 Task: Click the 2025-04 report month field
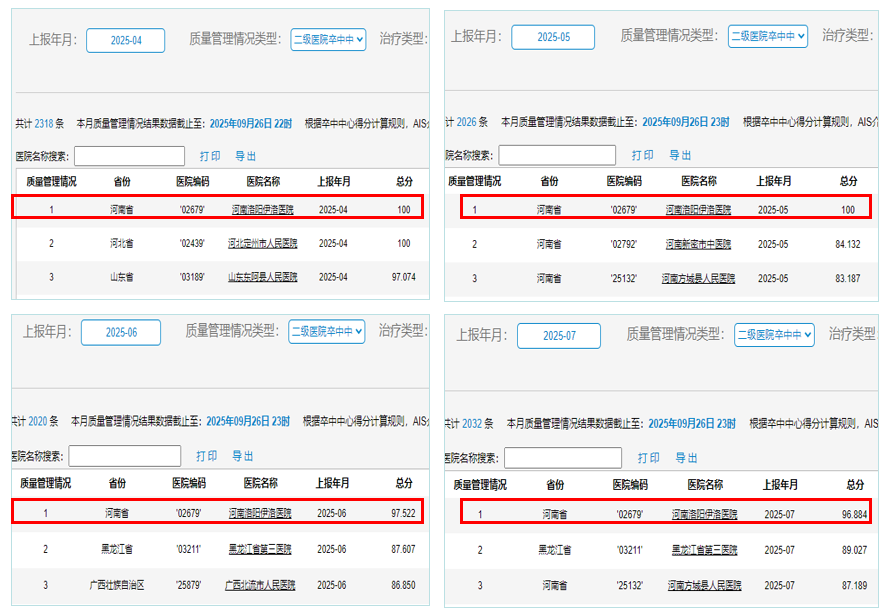tap(125, 40)
